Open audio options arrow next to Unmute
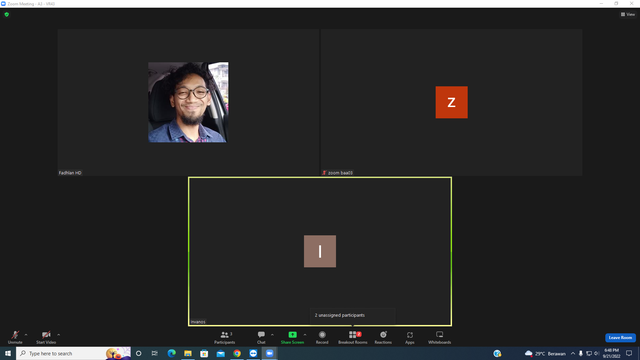Viewport: 640px width, 360px height. [26, 335]
